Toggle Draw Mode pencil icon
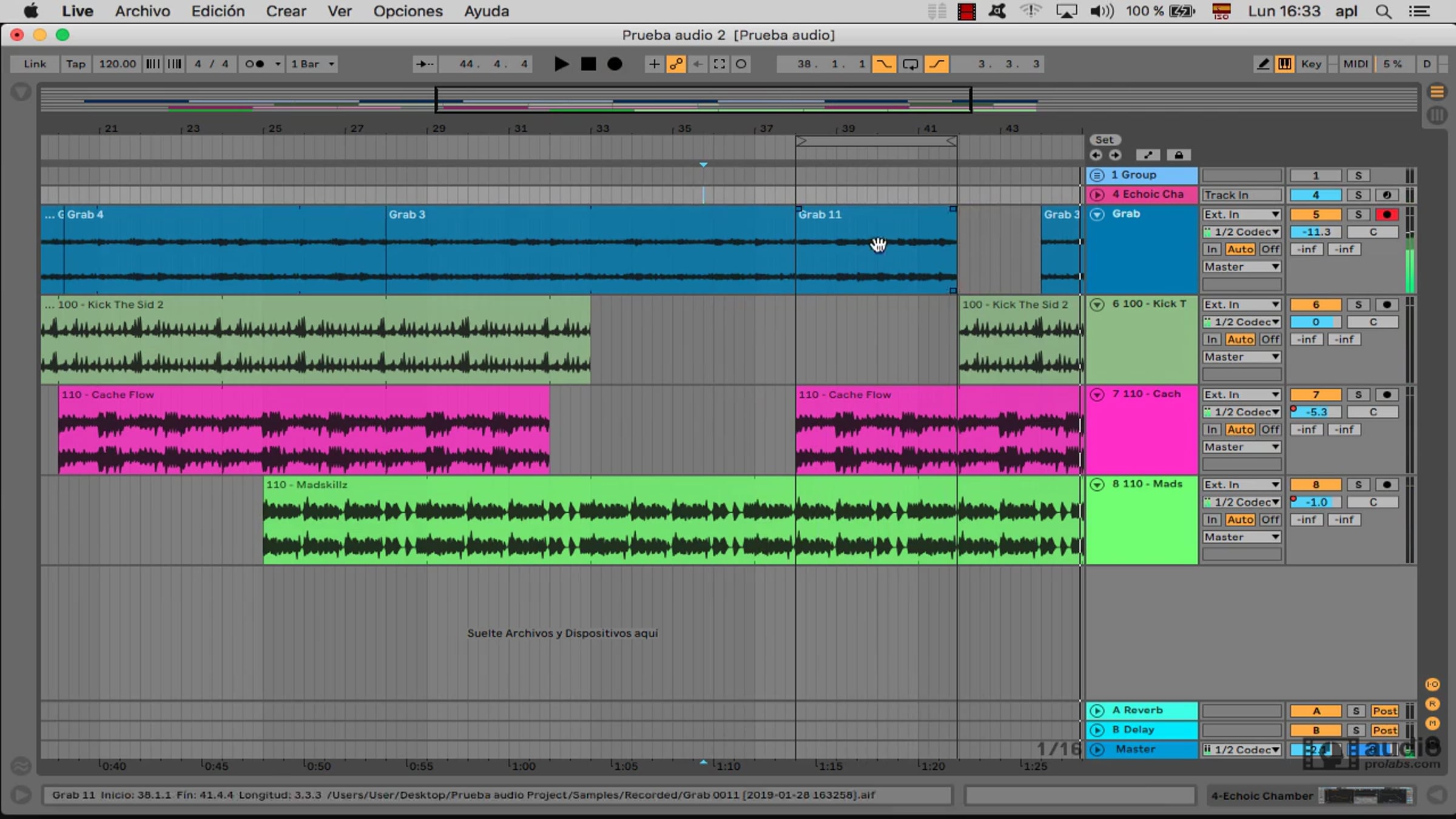The height and width of the screenshot is (819, 1456). point(1262,64)
